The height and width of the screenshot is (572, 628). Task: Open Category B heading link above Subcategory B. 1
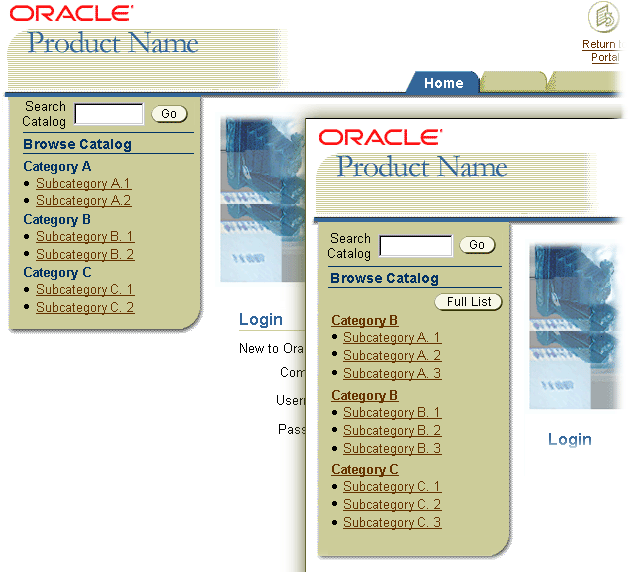[x=364, y=395]
